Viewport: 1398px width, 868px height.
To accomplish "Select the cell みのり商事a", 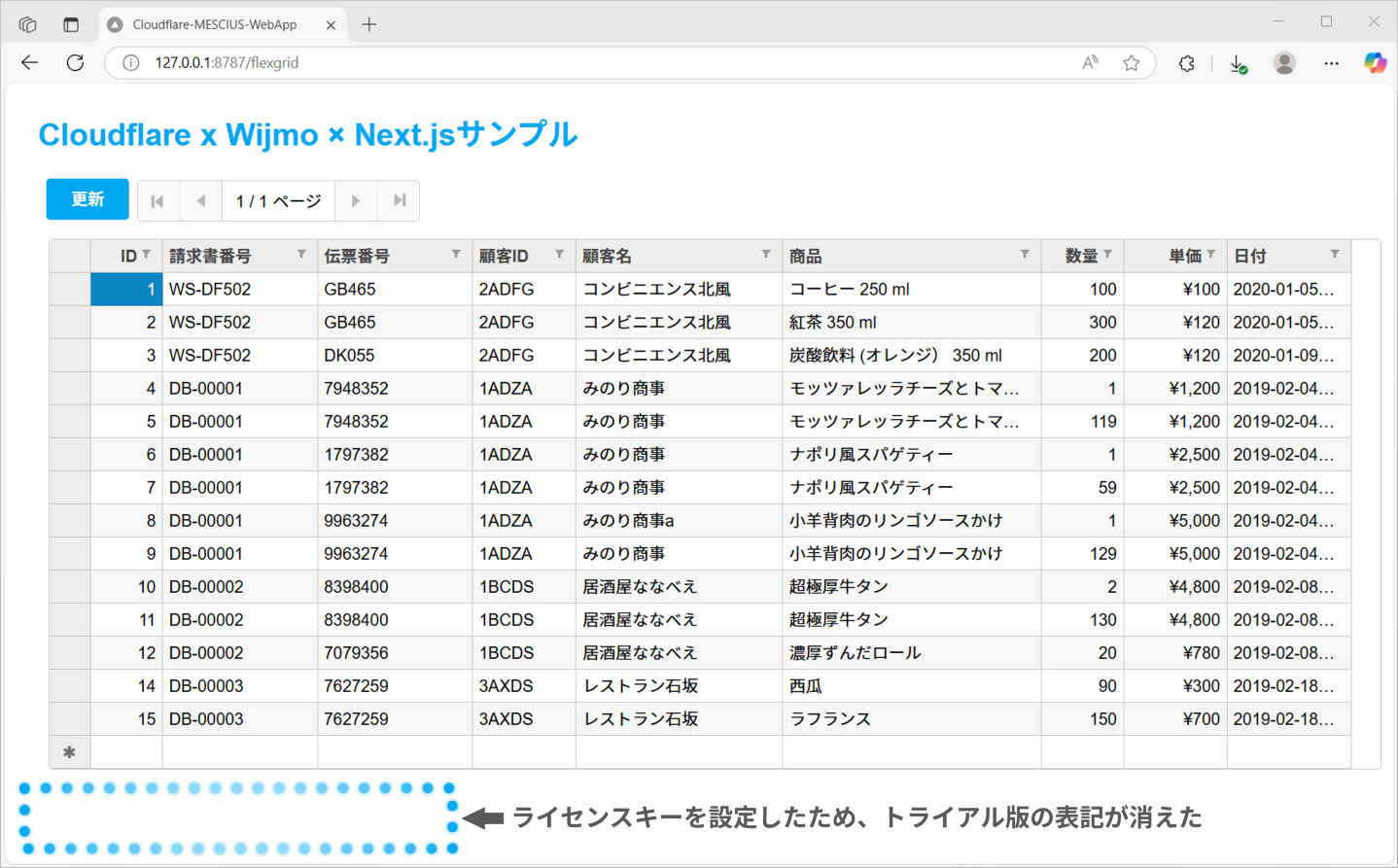I will [x=679, y=521].
